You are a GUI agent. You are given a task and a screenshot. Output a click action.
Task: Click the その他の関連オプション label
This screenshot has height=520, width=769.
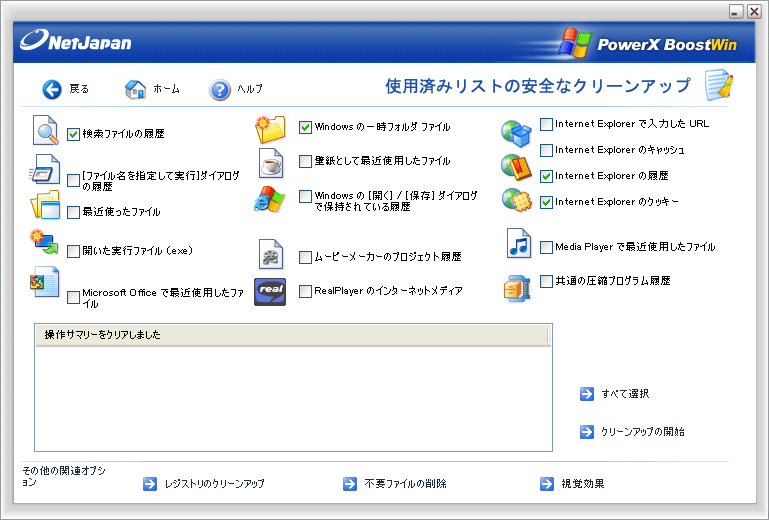pos(64,476)
